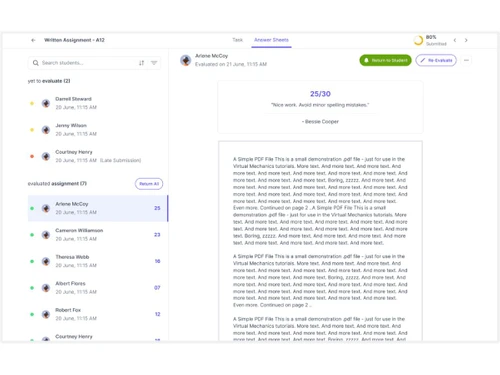
Task: Open sort order options icon
Action: (141, 63)
